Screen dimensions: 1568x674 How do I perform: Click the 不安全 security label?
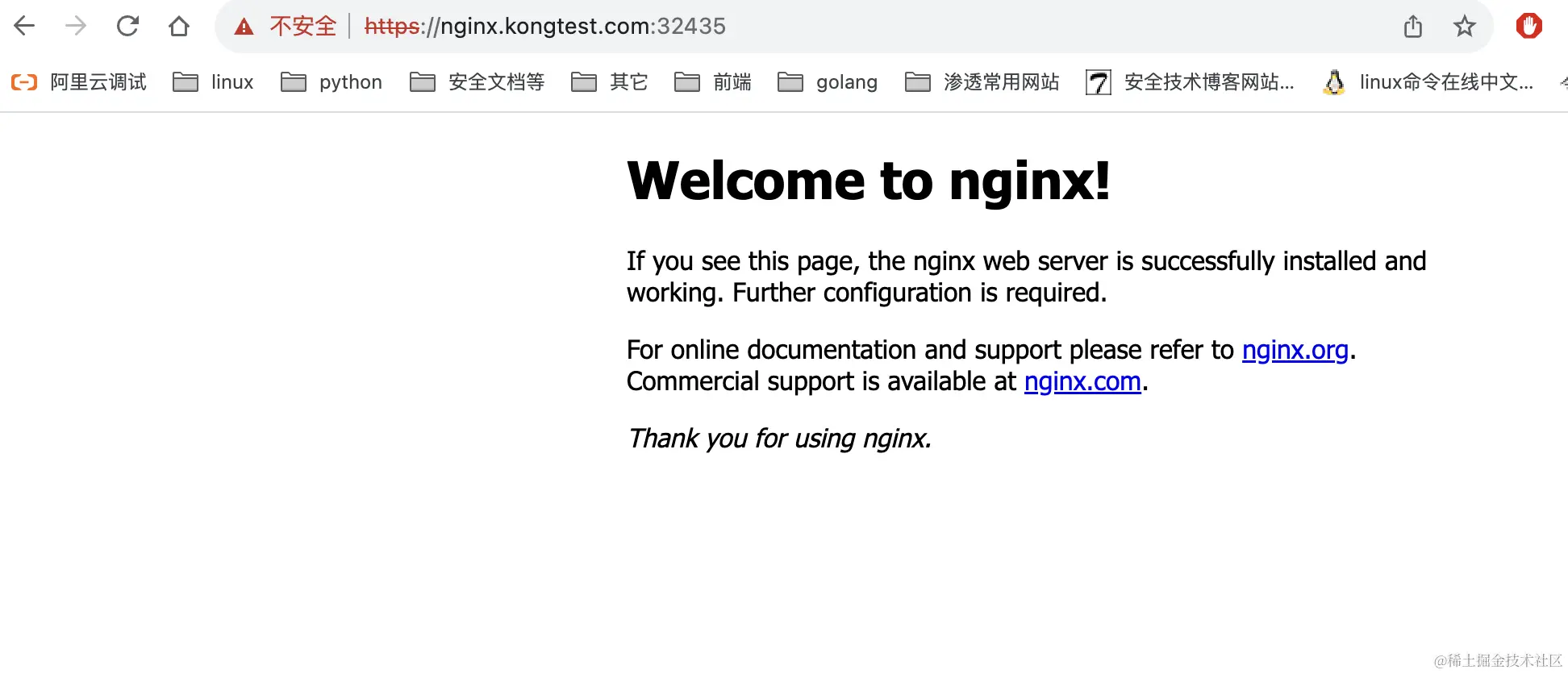tap(303, 27)
